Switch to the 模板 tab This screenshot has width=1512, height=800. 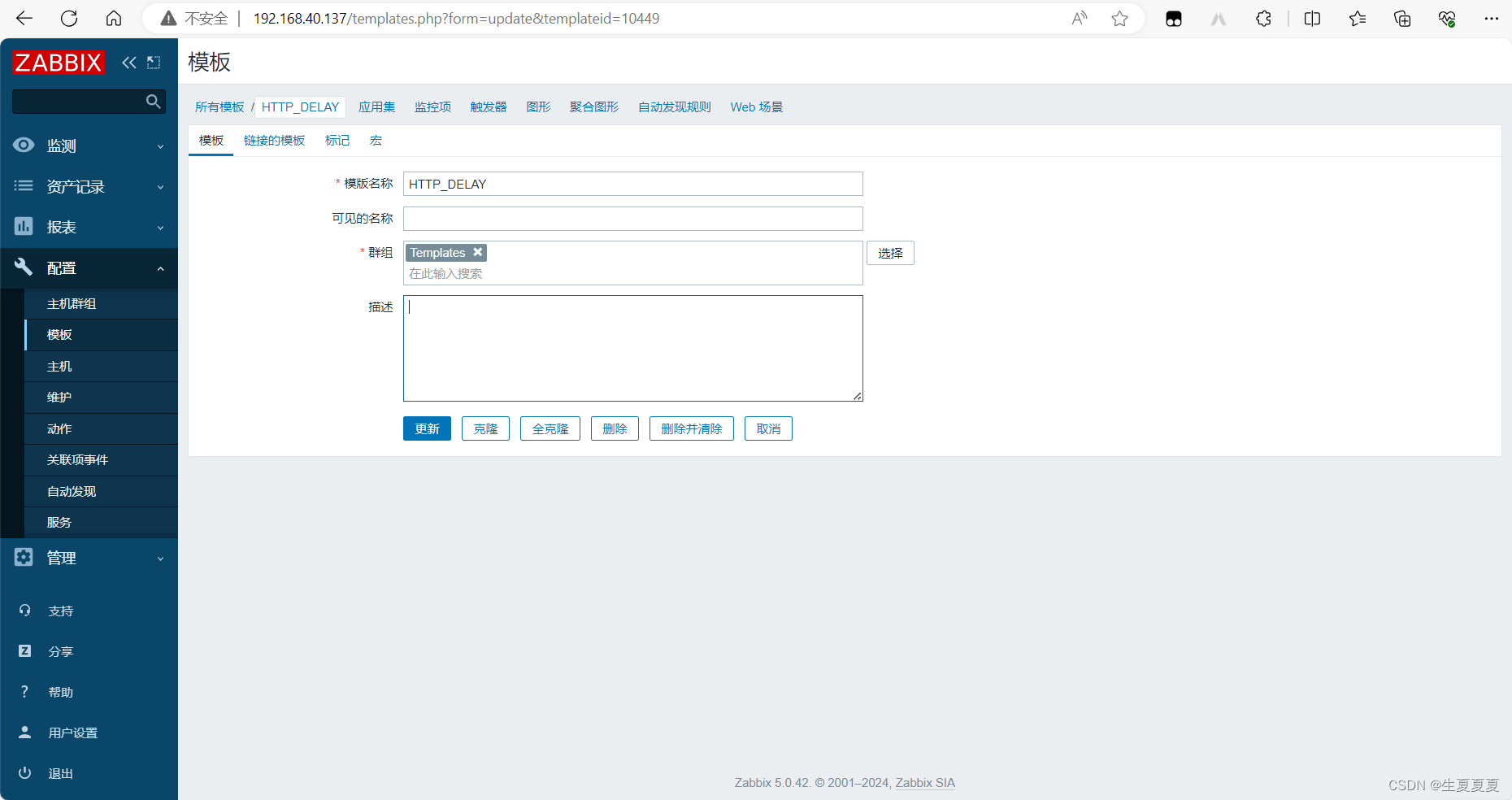click(x=211, y=140)
